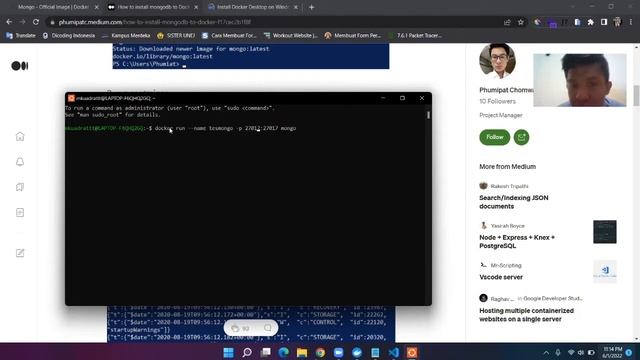Screen dimensions: 640x360
Task: Click the Vscode server article thumbnail
Action: click(604, 271)
